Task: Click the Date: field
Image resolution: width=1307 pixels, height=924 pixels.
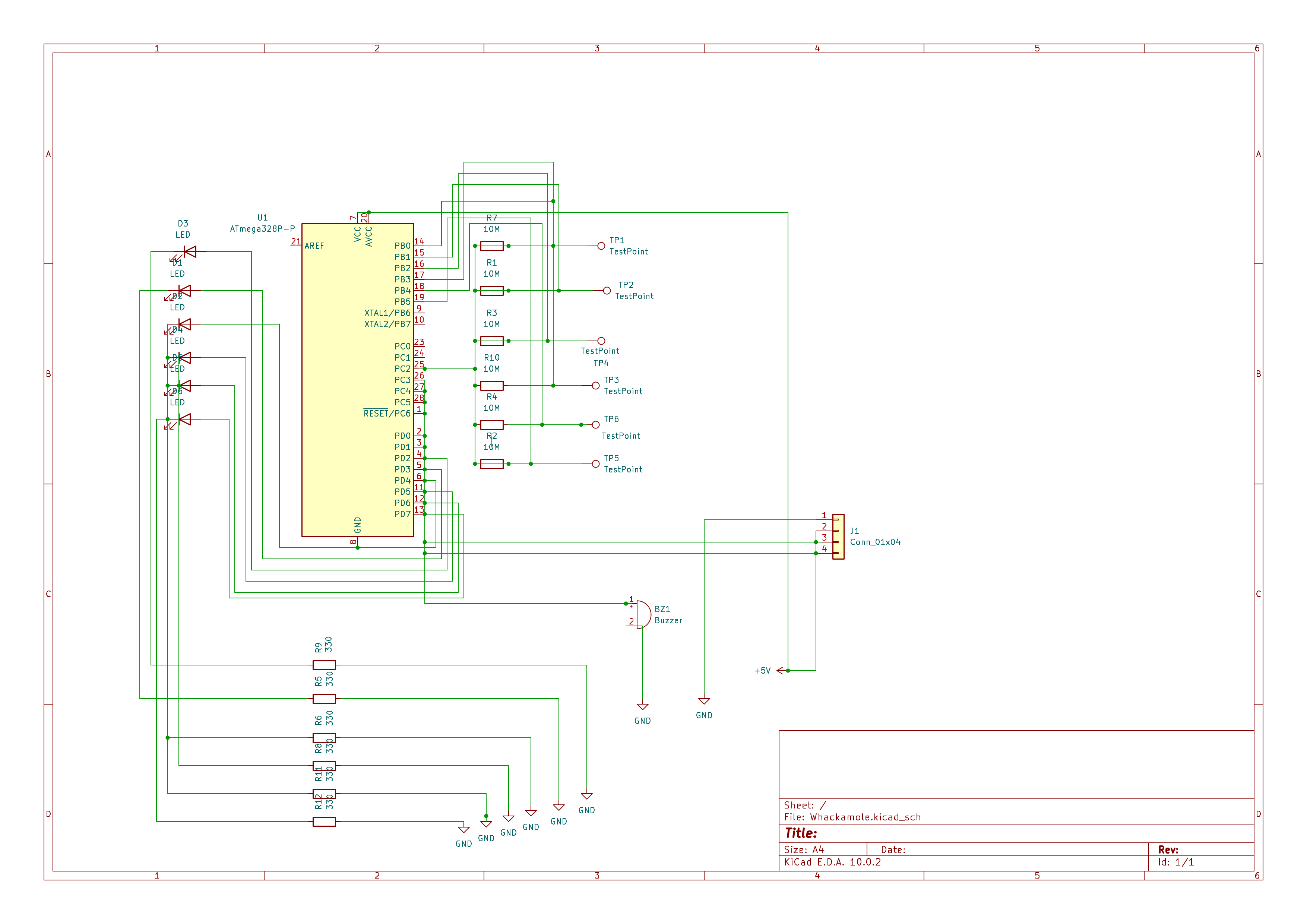Action: click(893, 849)
